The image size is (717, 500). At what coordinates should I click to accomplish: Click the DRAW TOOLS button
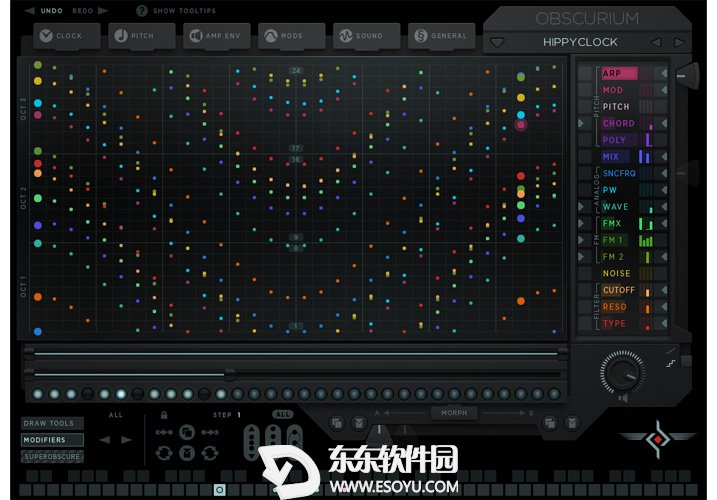(x=52, y=423)
